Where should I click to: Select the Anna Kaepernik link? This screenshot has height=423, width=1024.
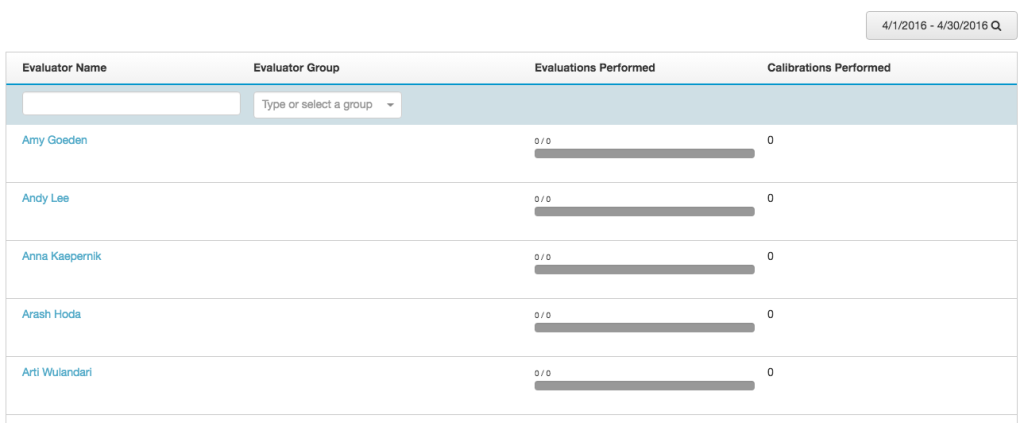coord(61,256)
